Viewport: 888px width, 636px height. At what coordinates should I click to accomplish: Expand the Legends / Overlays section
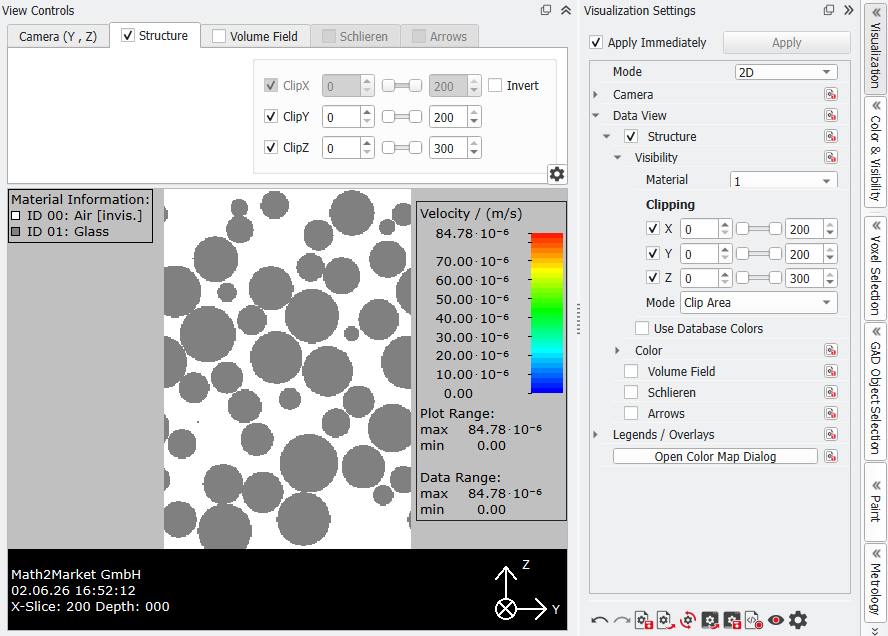596,434
